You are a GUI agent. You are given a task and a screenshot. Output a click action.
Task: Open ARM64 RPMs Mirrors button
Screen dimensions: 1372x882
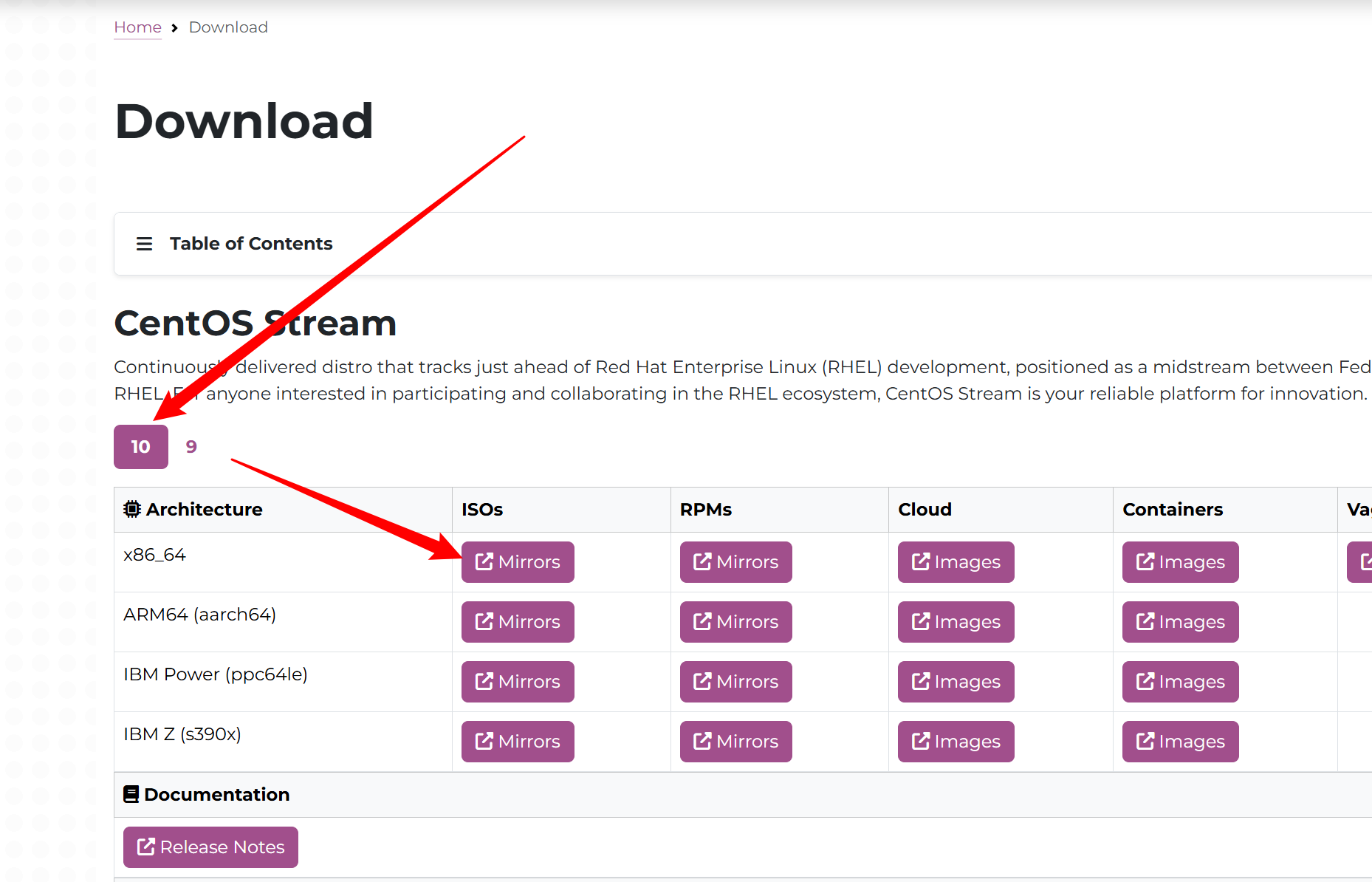click(735, 622)
